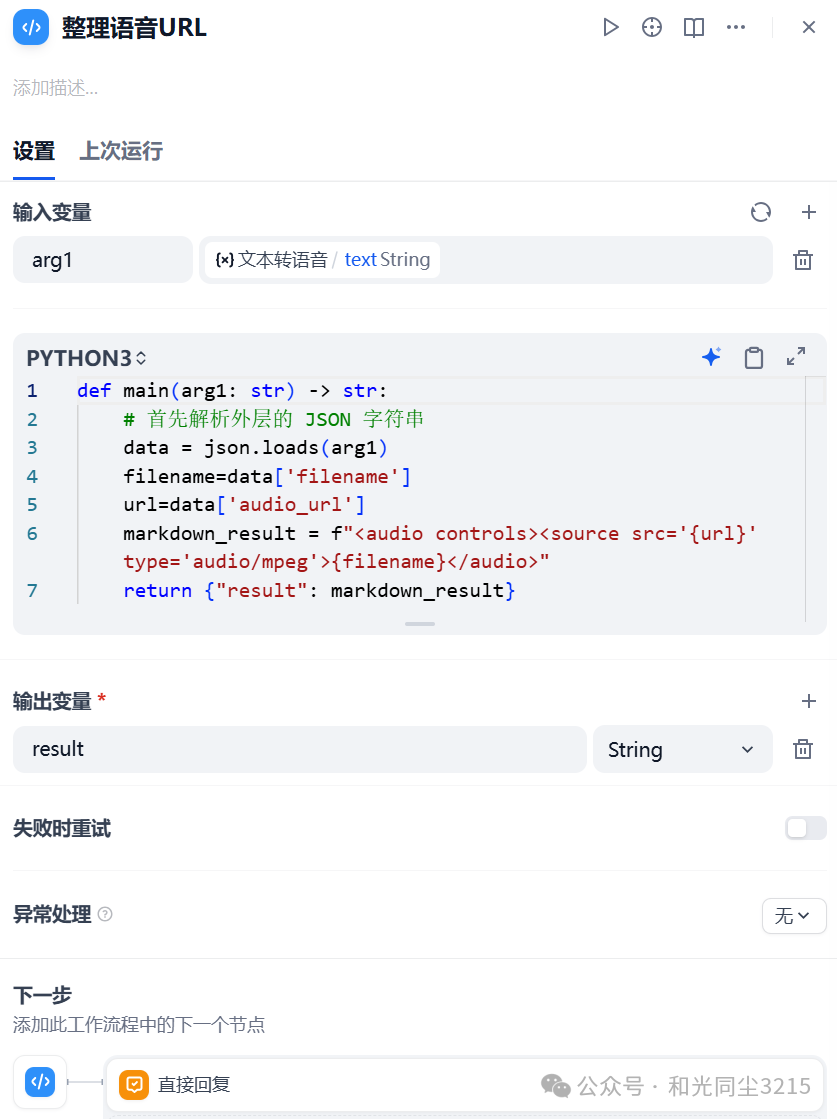The width and height of the screenshot is (837, 1119).
Task: Click the 'return {"result"' code line
Action: point(319,591)
